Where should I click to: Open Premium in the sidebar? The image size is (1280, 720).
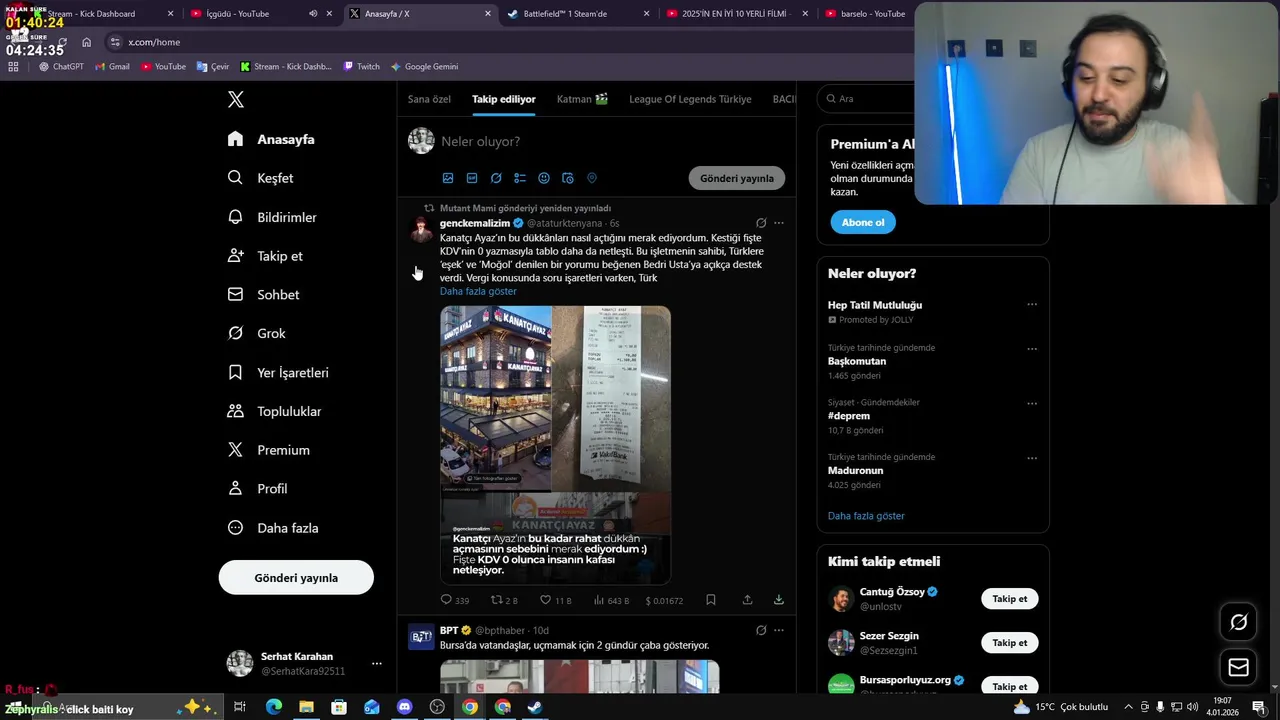coord(268,450)
